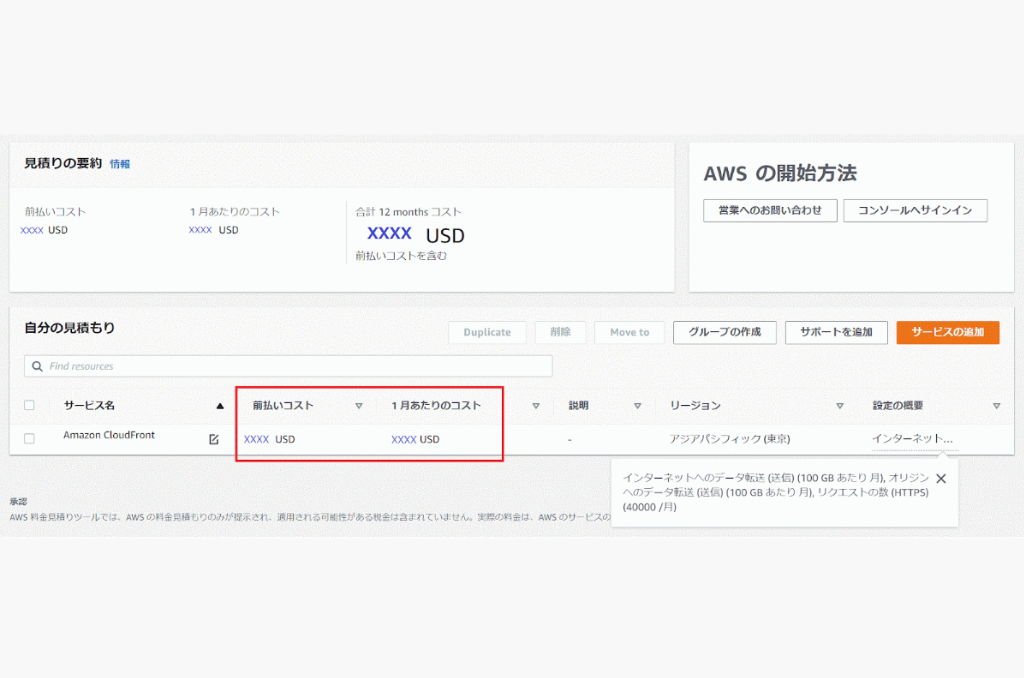Click the Move to button
This screenshot has width=1024, height=678.
point(630,332)
